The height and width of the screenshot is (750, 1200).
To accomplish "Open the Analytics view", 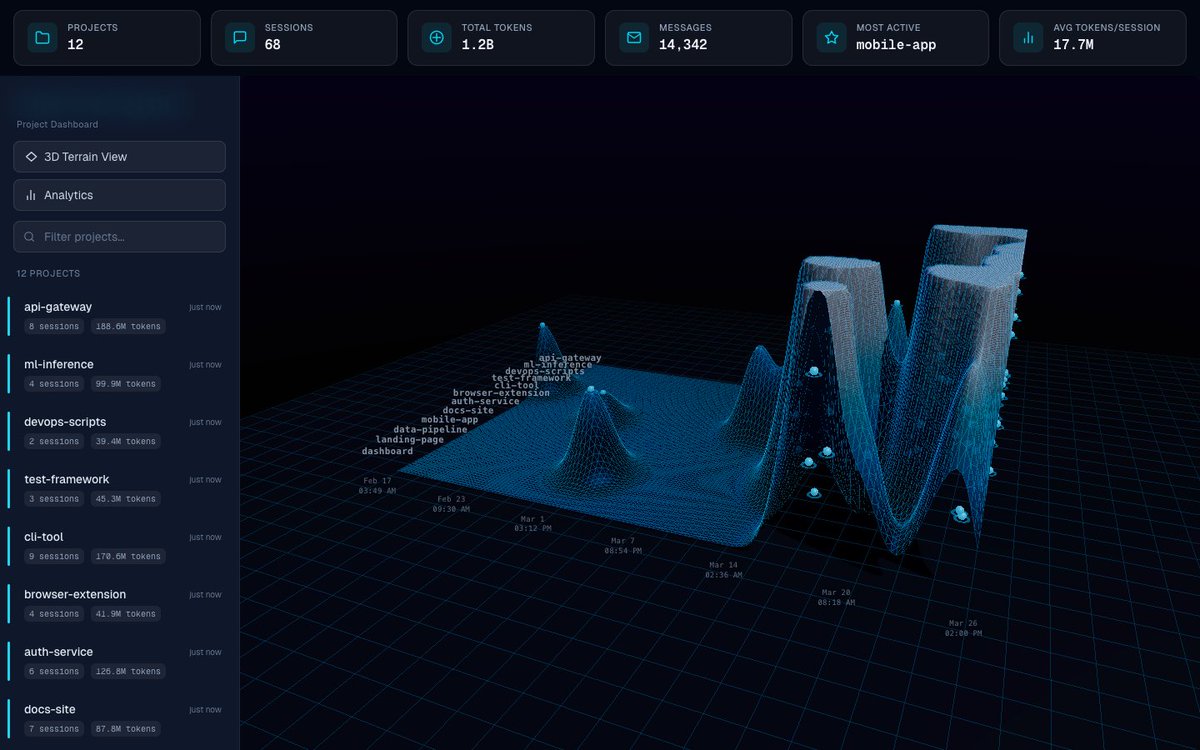I will pyautogui.click(x=119, y=195).
